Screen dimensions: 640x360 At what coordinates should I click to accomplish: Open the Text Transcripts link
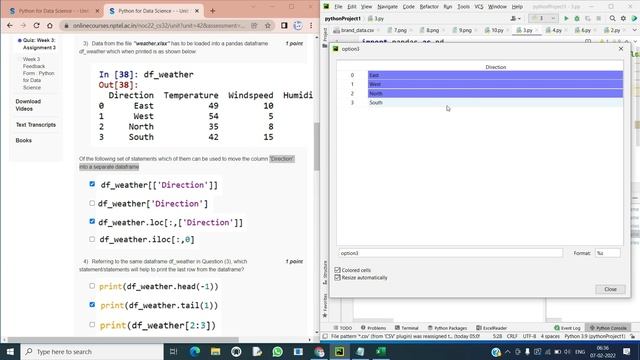tap(36, 125)
